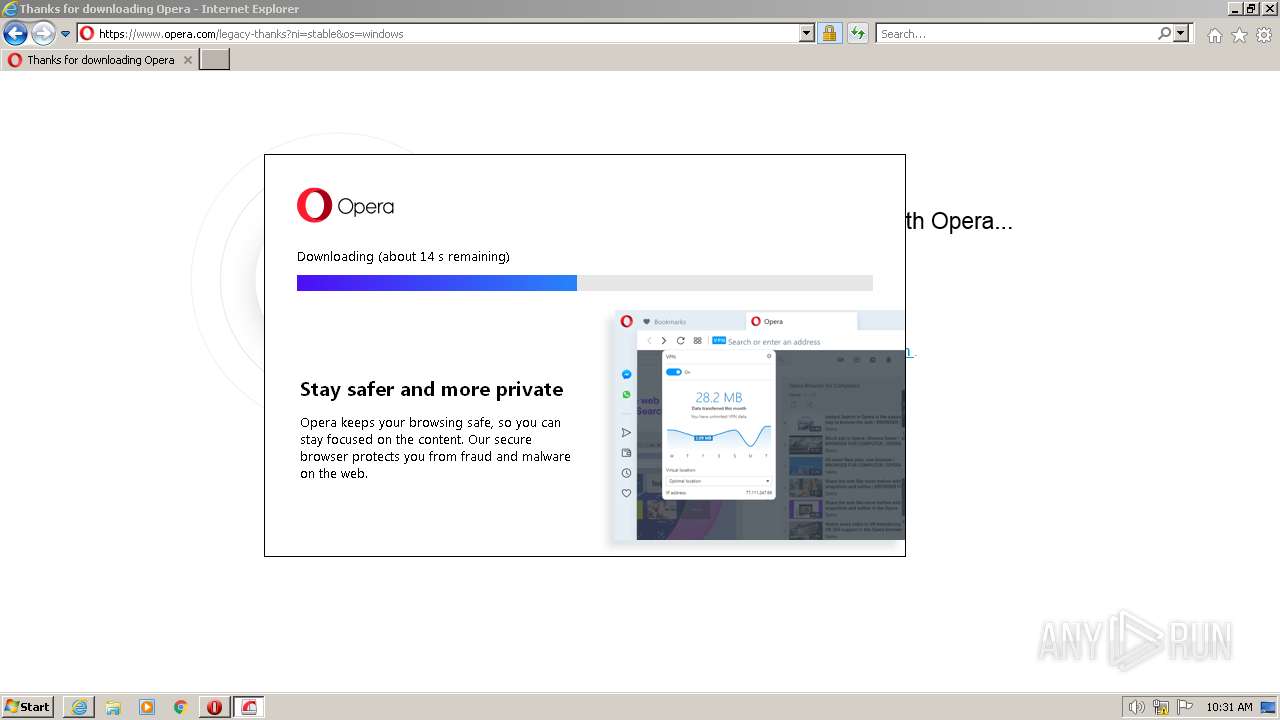Click the Stay safer and more private heading

click(431, 389)
